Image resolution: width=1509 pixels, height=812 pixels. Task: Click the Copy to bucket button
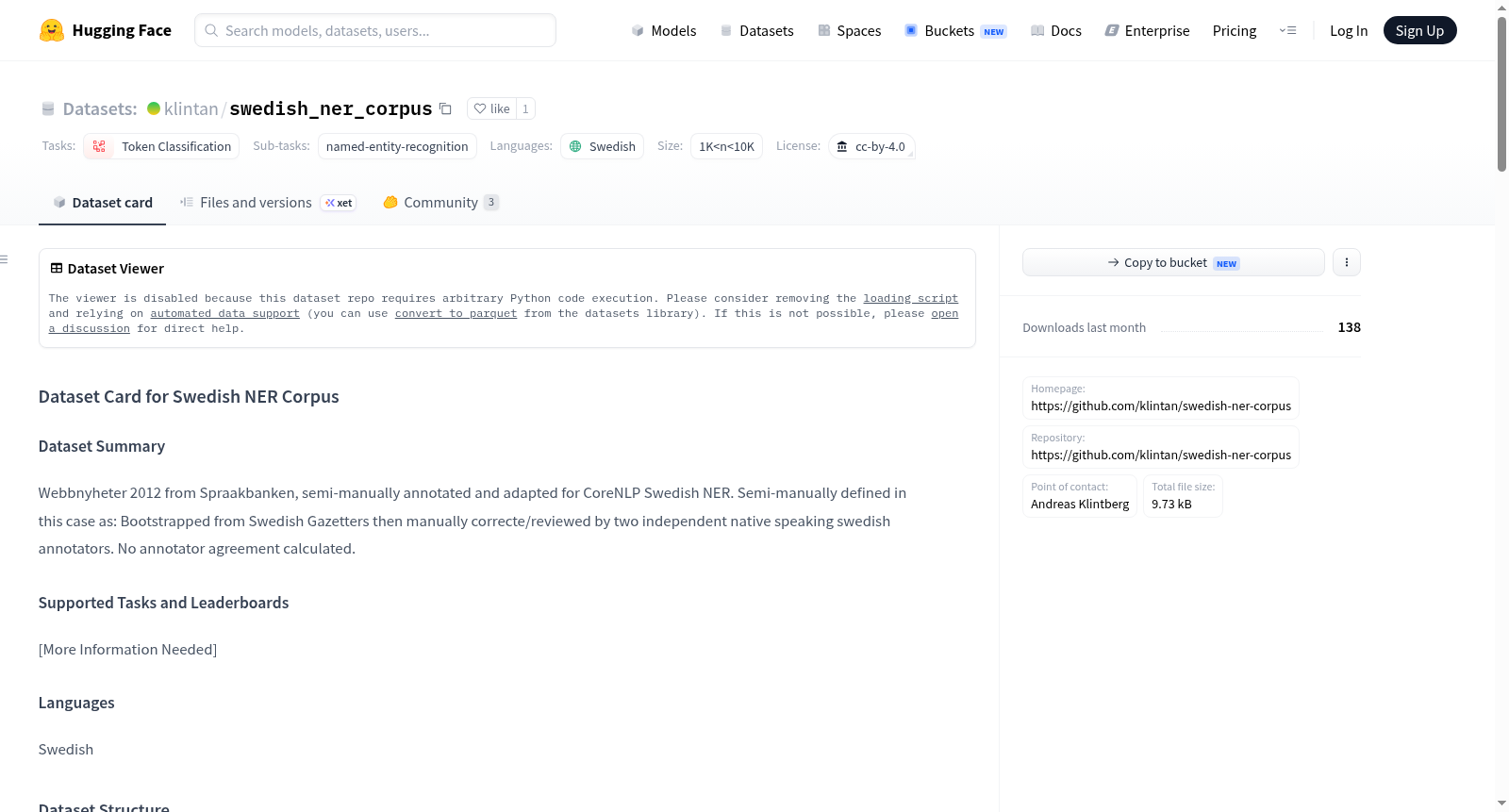tap(1173, 262)
